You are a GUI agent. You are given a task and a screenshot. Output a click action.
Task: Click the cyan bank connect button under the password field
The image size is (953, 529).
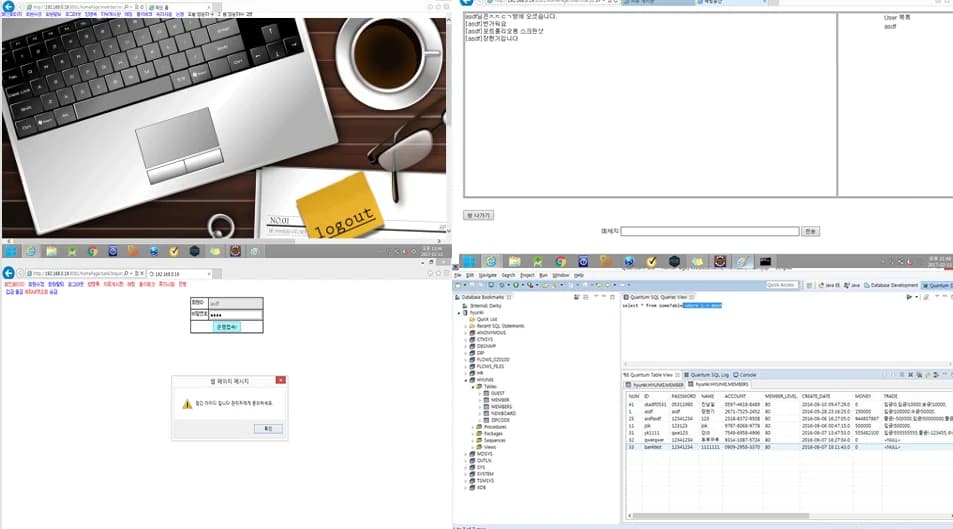click(227, 327)
